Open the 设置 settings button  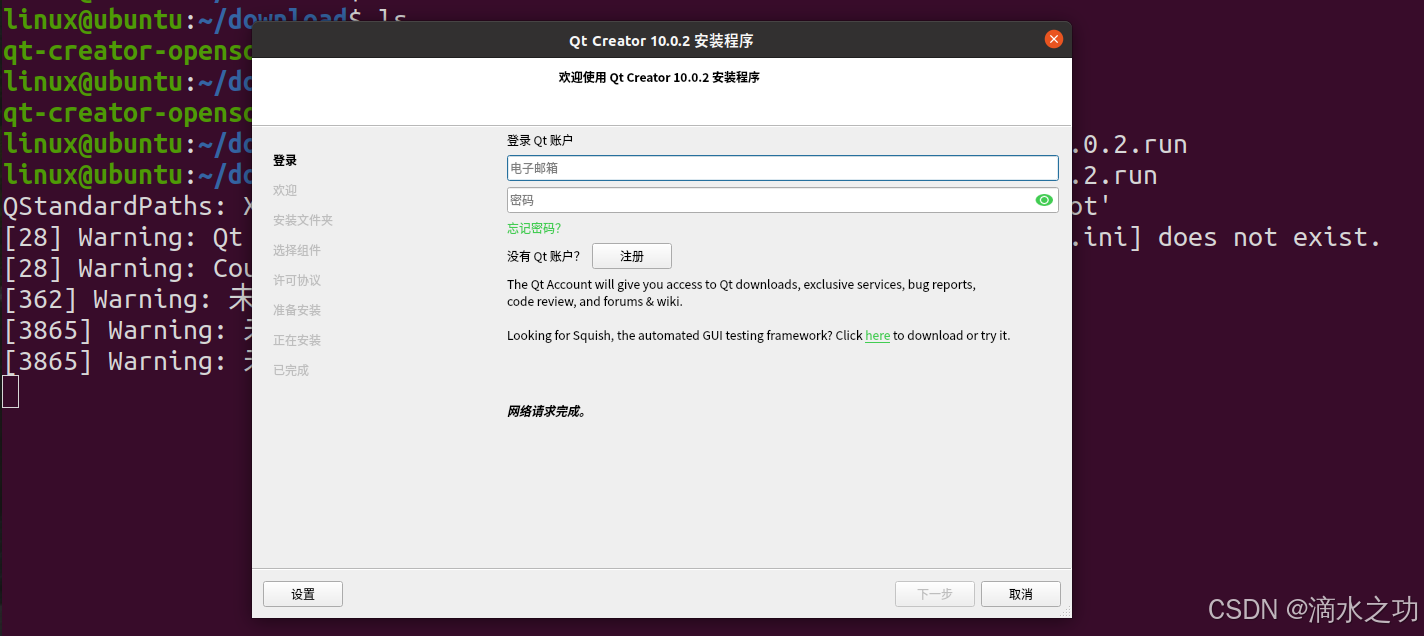(303, 594)
